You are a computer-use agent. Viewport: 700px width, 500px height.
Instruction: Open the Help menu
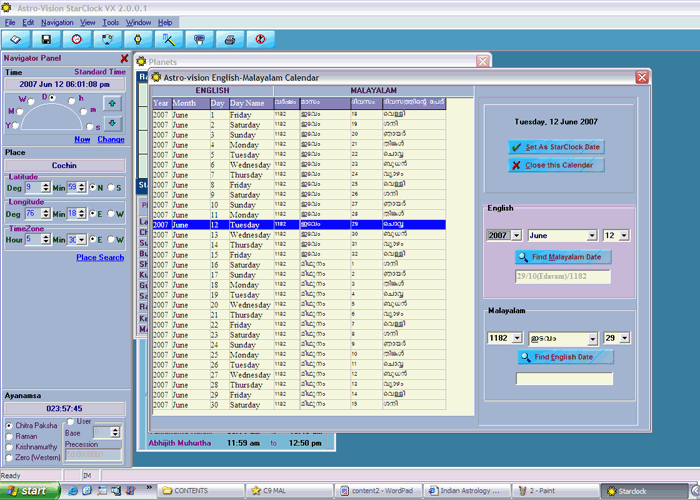coord(165,22)
